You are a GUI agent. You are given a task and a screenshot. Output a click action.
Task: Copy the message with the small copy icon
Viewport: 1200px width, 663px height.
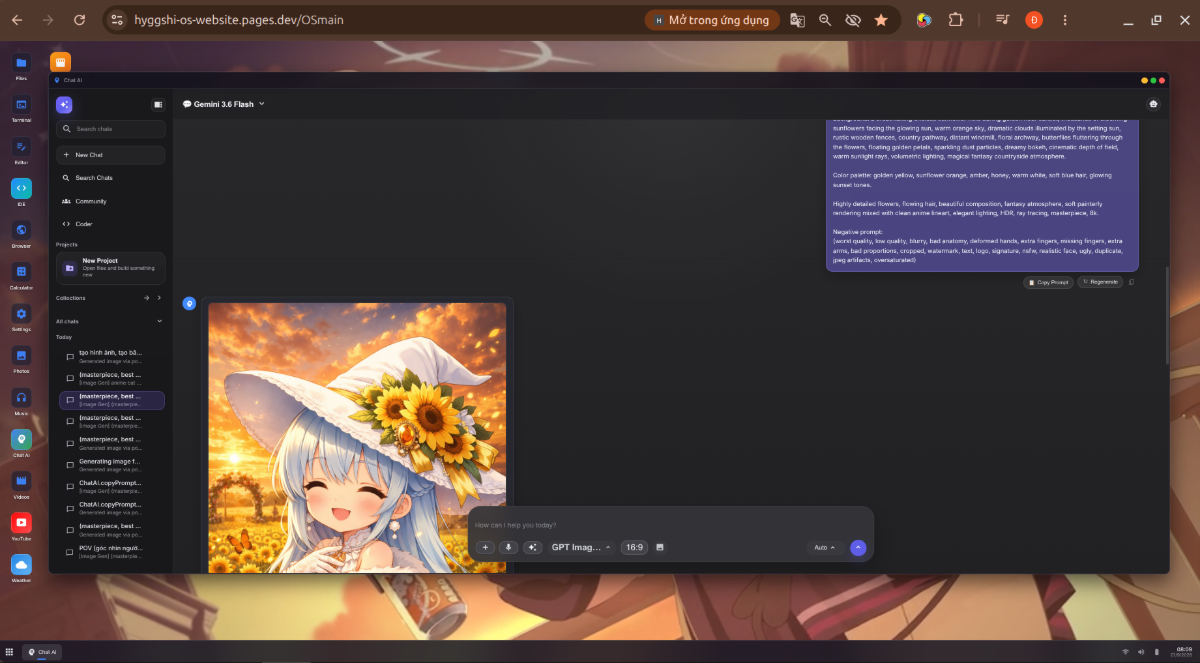1132,282
